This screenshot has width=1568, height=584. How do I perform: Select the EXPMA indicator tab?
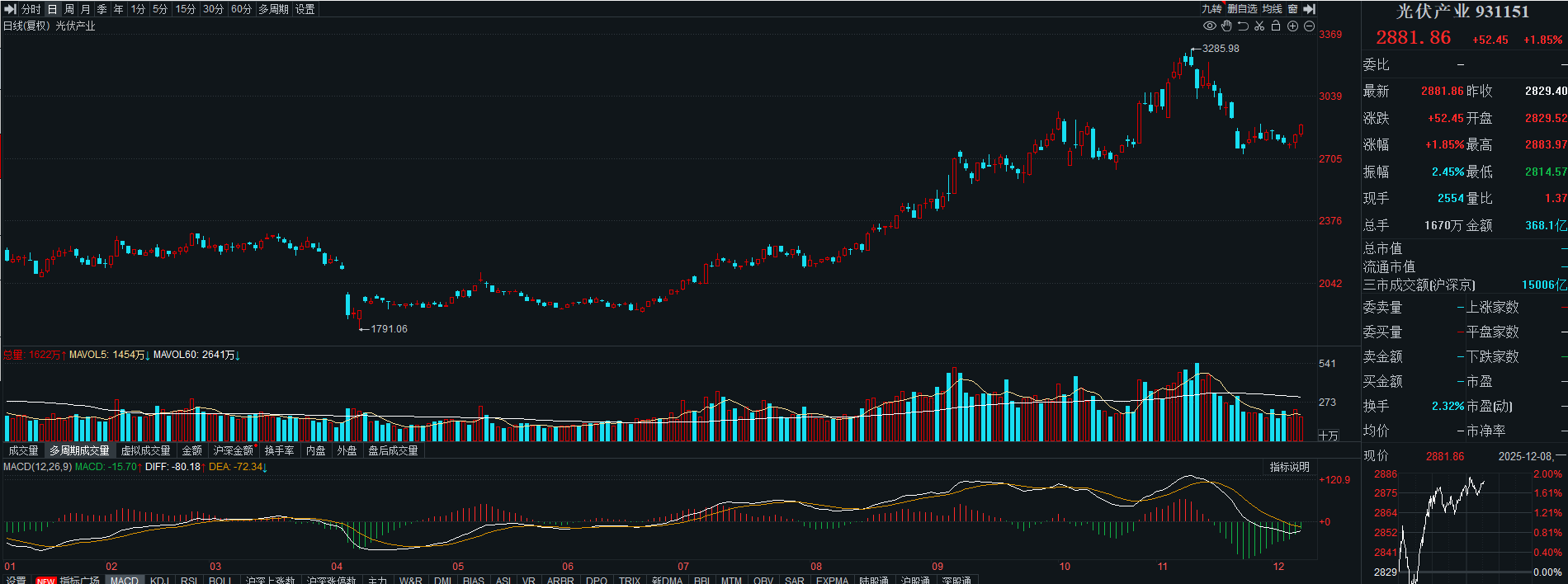(833, 580)
